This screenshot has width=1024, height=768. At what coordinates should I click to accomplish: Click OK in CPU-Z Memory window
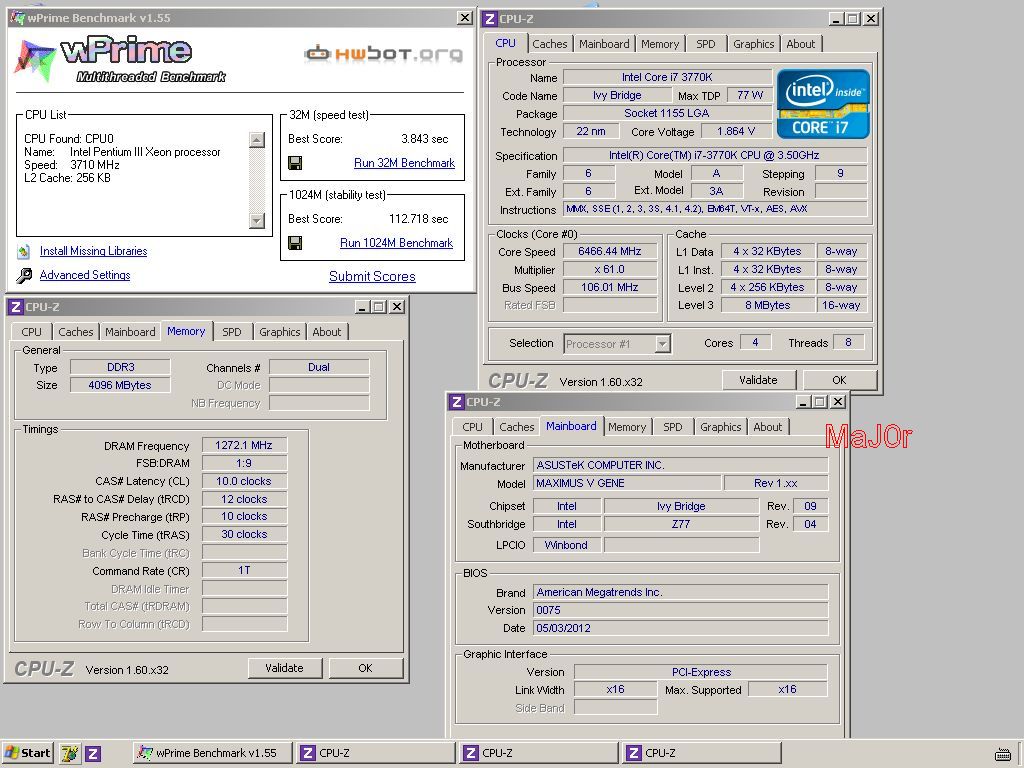coord(365,668)
